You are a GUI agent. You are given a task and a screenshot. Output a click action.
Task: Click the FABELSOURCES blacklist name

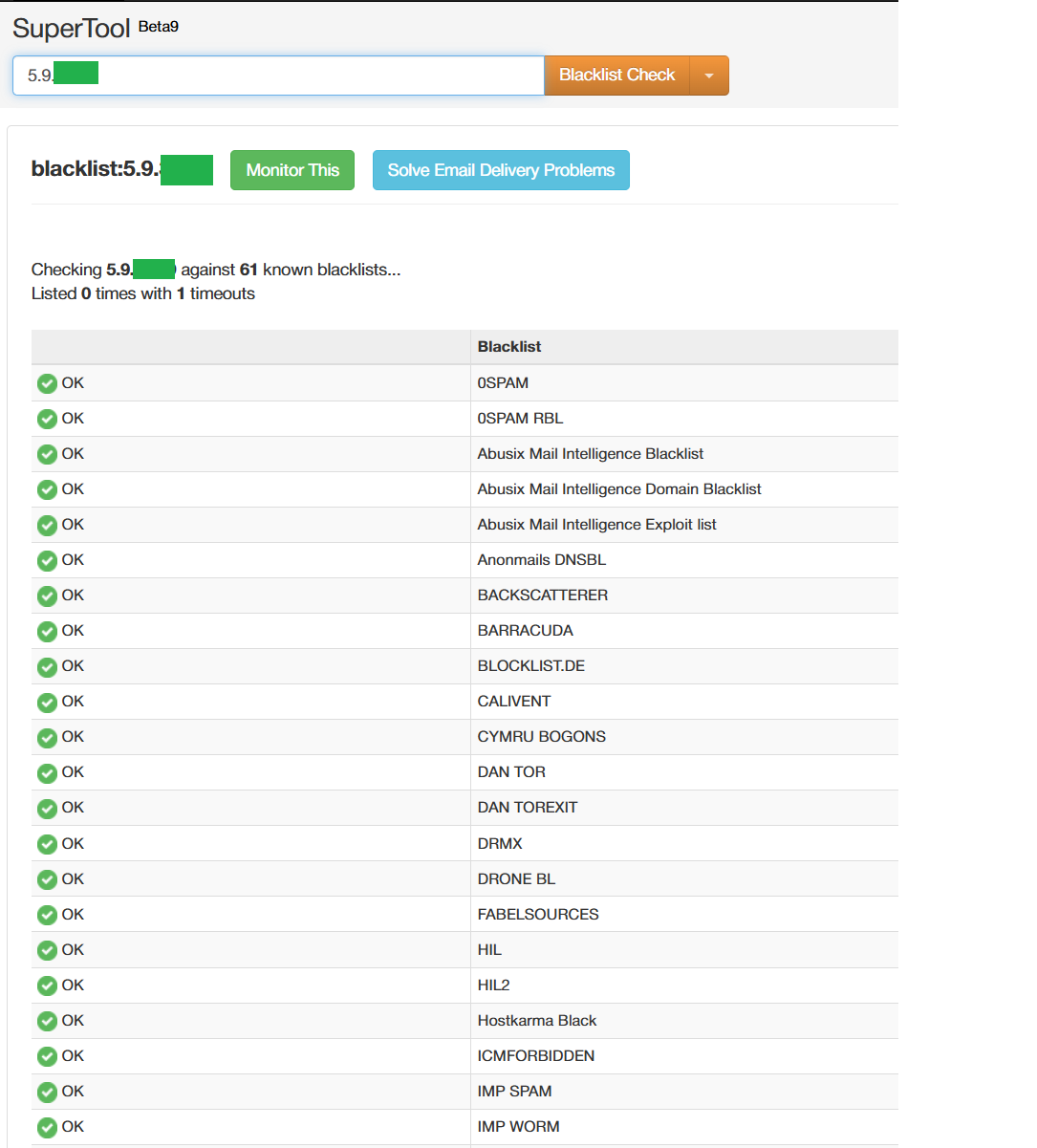538,915
